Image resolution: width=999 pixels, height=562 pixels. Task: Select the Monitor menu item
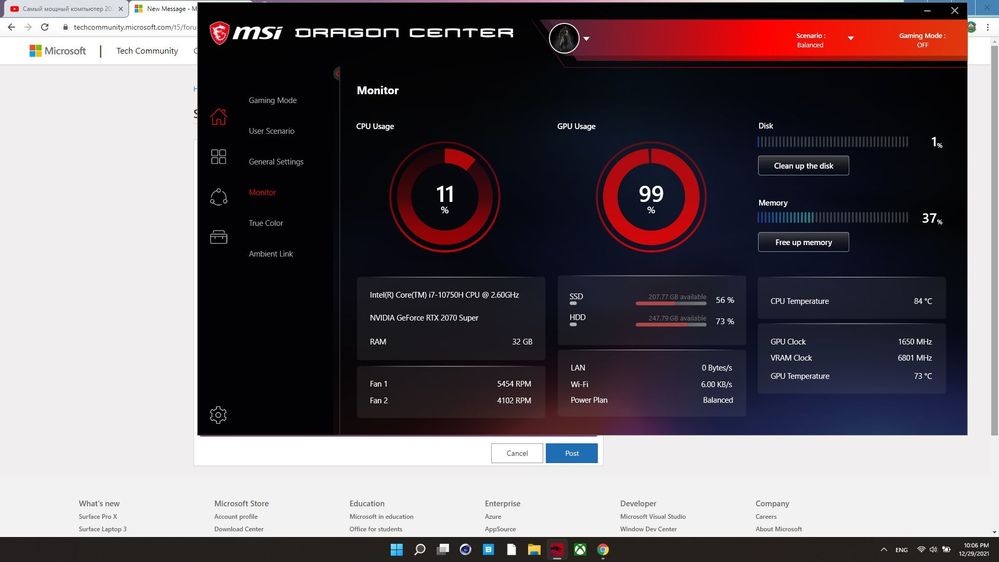coord(262,192)
